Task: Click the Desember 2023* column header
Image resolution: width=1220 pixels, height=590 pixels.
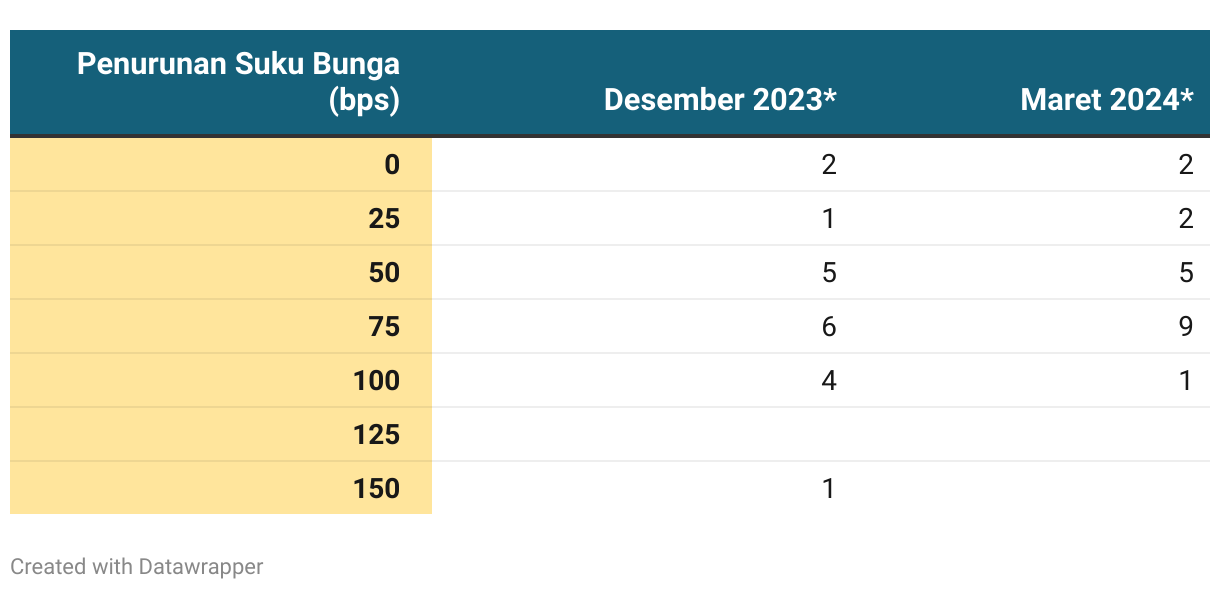Action: 720,100
